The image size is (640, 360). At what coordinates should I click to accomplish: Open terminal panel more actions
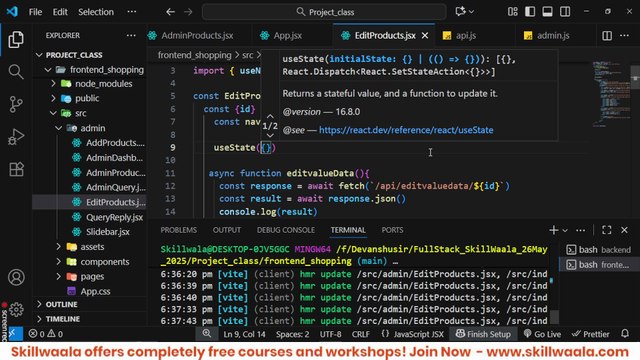pos(580,230)
